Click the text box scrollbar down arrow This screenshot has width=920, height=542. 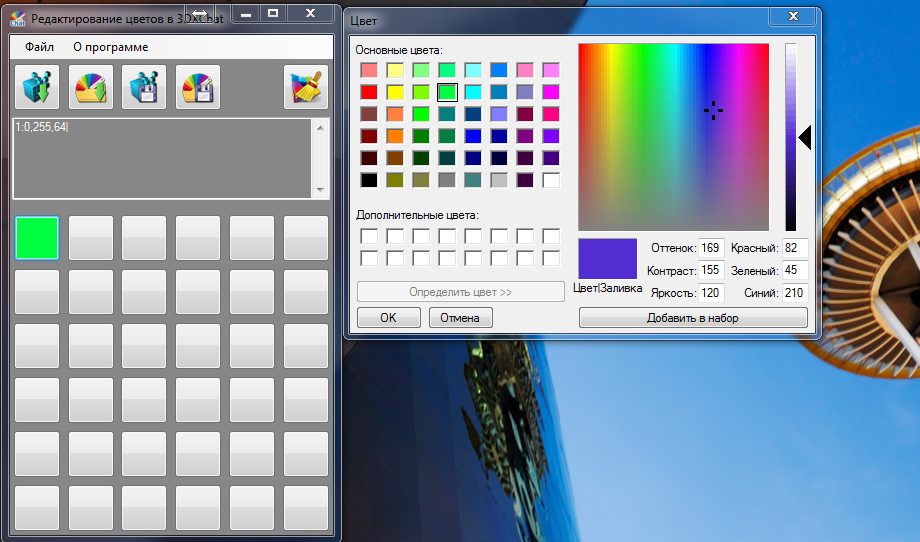pyautogui.click(x=320, y=189)
